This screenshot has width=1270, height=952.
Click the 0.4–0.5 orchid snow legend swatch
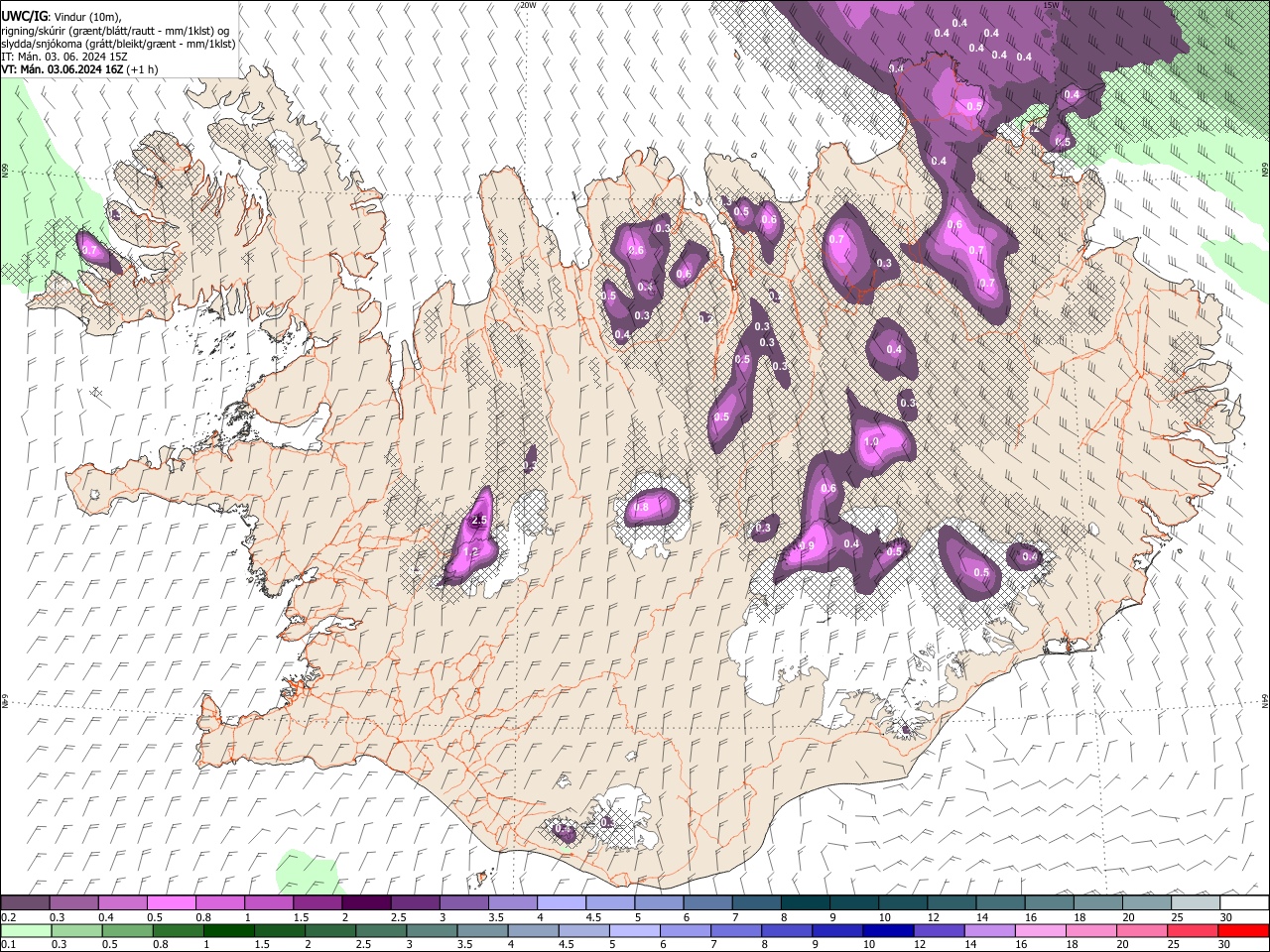click(122, 903)
